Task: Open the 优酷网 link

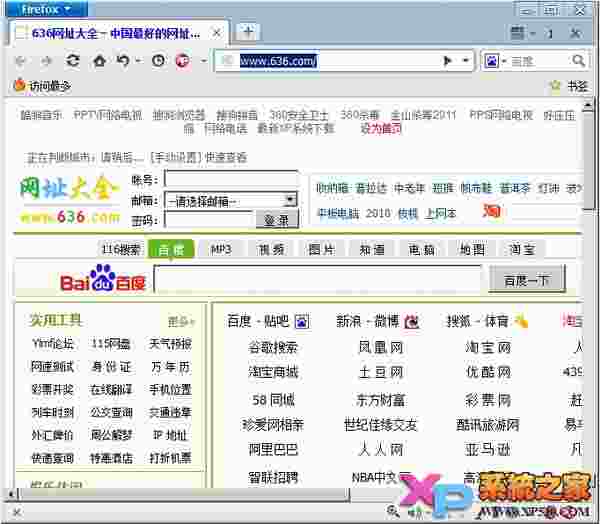Action: pyautogui.click(x=488, y=372)
